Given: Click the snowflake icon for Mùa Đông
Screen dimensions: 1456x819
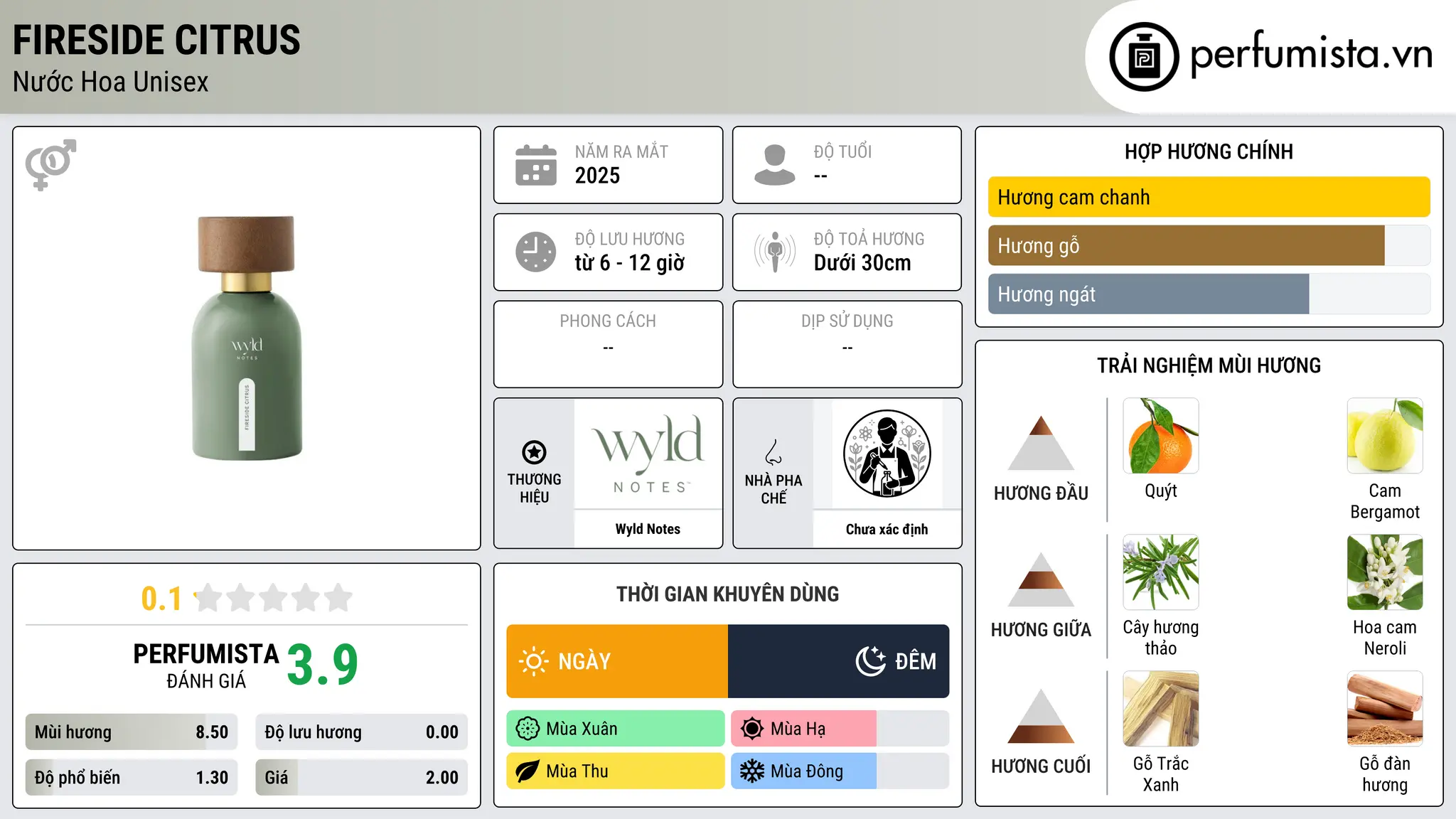Looking at the screenshot, I should (752, 771).
